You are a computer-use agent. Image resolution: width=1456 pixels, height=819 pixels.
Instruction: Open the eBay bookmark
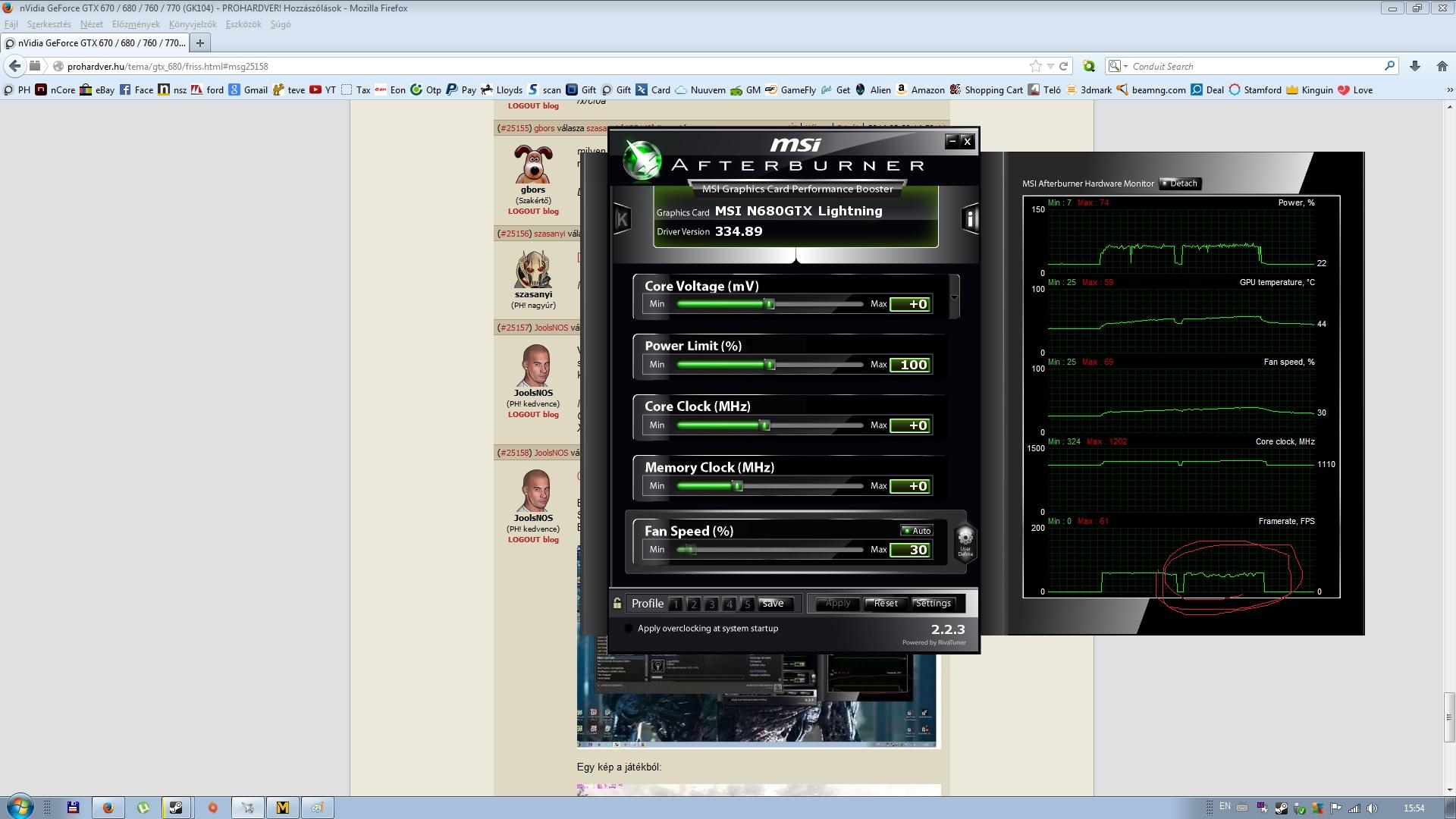pos(97,89)
